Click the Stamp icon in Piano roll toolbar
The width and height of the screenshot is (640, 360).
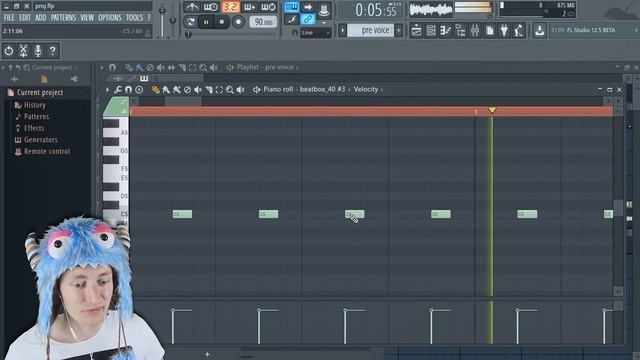139,89
